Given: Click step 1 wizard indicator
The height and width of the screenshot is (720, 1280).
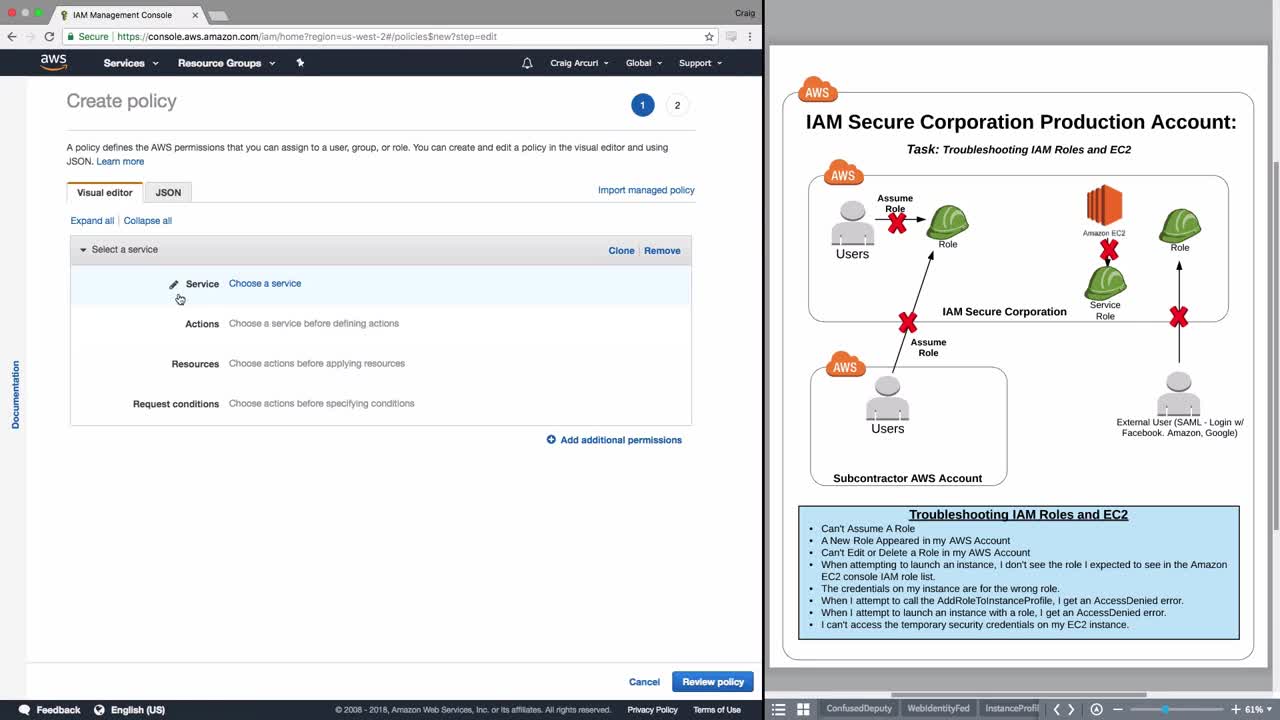Looking at the screenshot, I should coord(642,105).
